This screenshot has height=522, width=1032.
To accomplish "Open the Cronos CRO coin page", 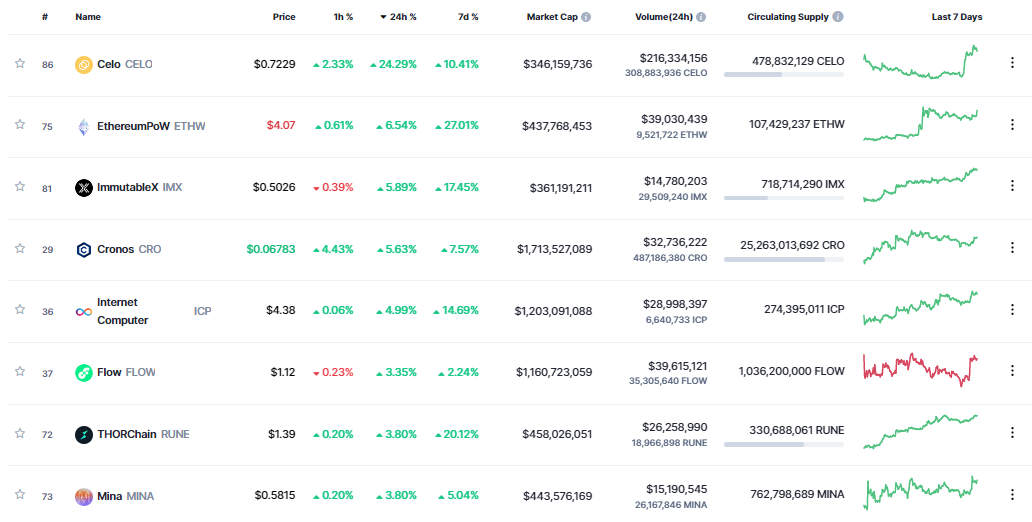I will (129, 249).
